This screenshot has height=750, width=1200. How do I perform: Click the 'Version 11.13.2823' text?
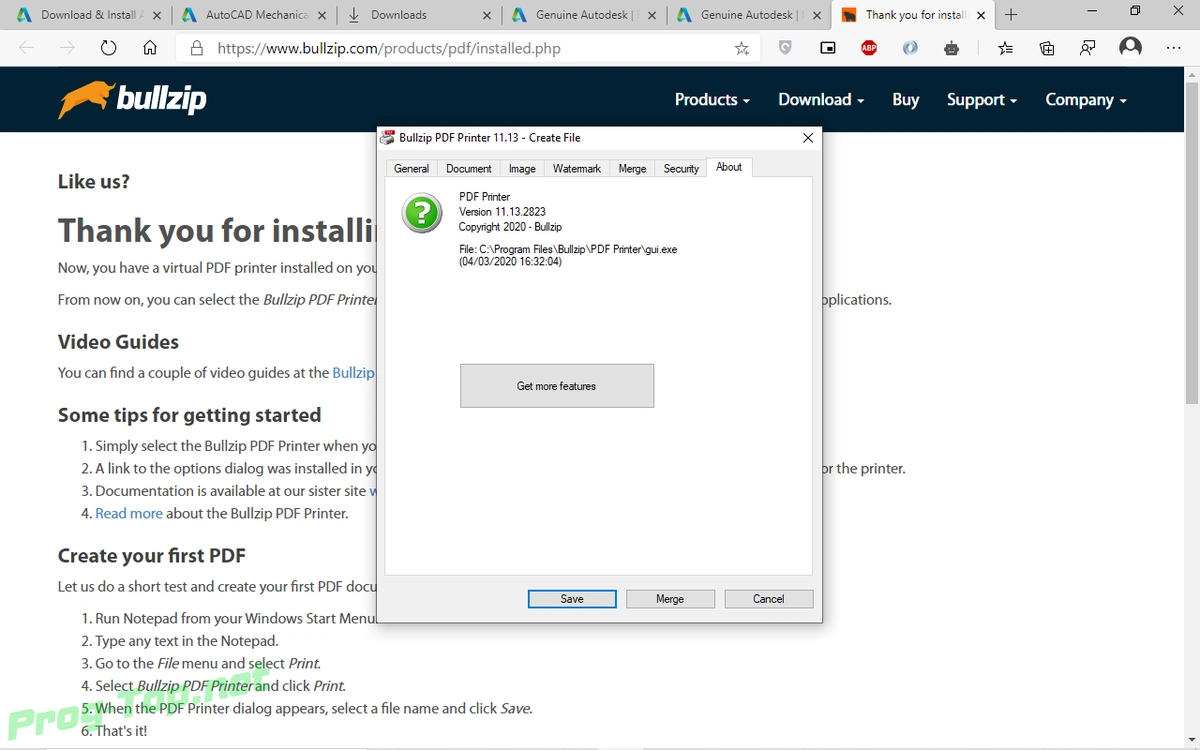pyautogui.click(x=503, y=212)
